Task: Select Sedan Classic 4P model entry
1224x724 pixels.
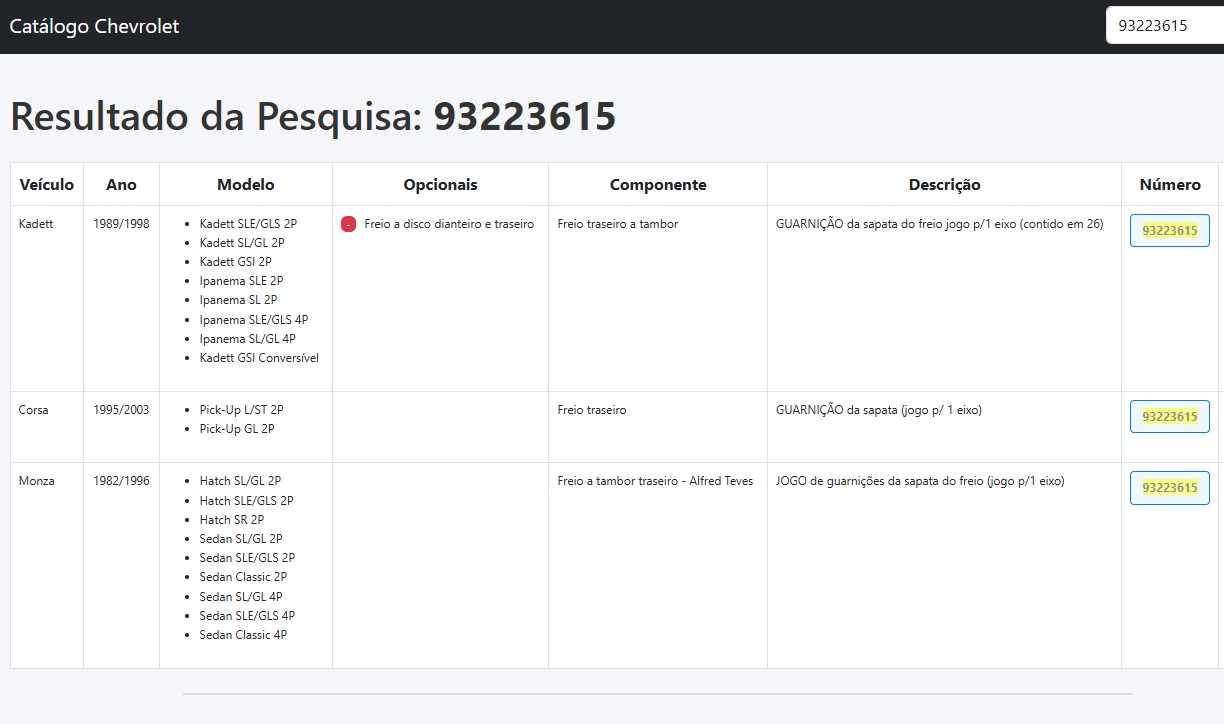Action: coord(243,635)
